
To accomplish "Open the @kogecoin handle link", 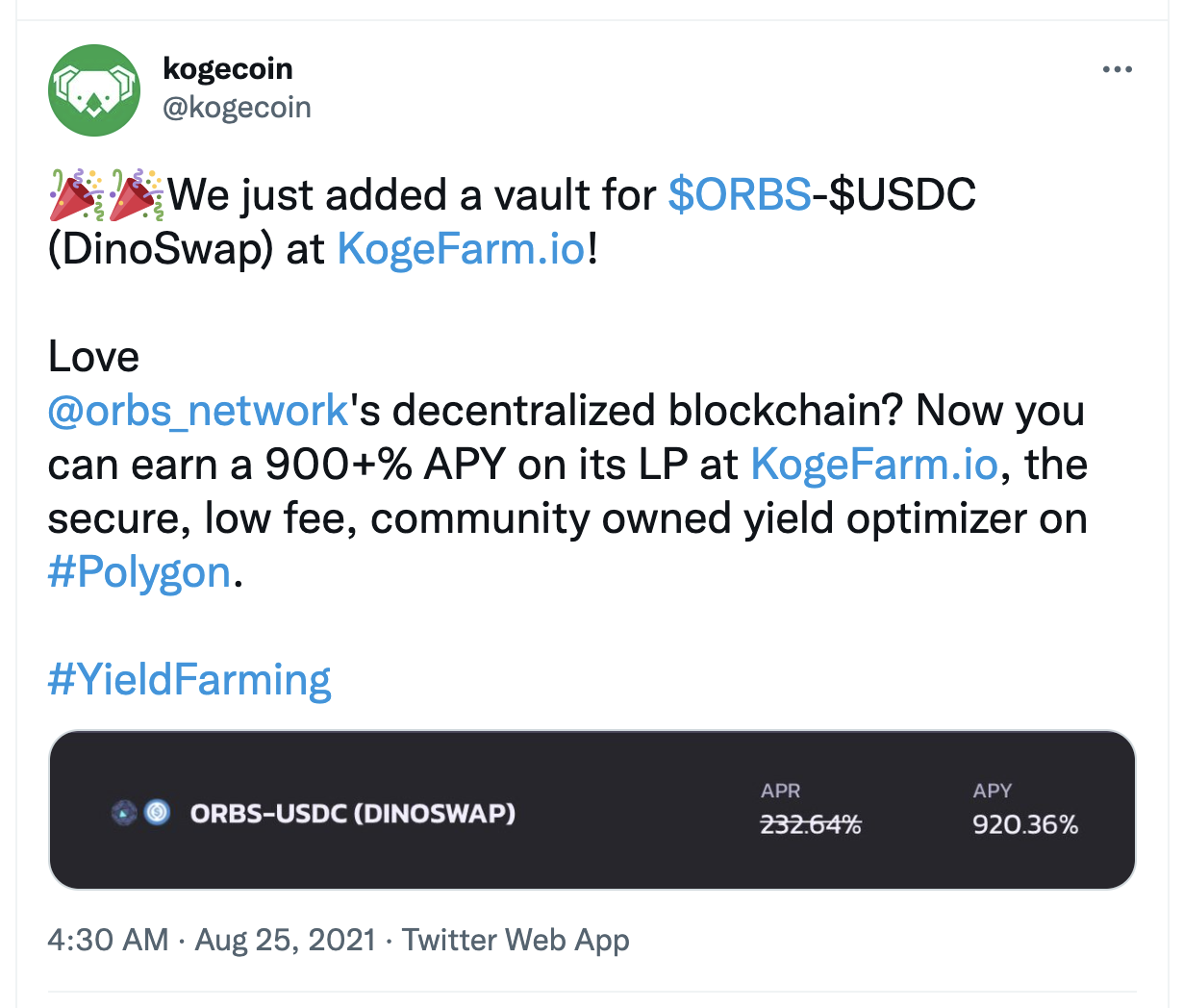I will coord(237,108).
